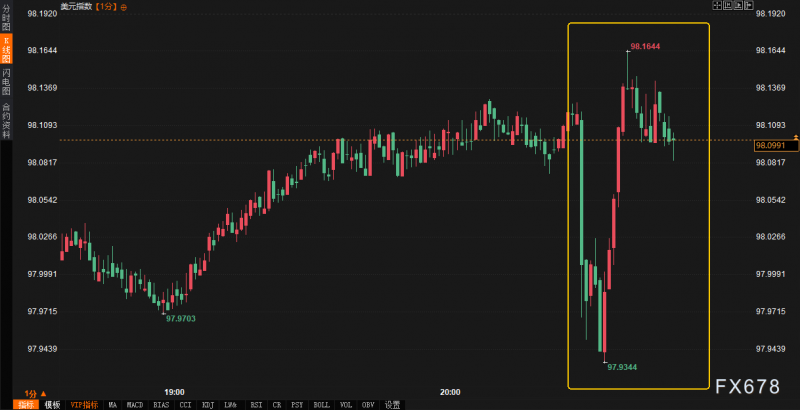Apply the LW& indicator
The image size is (800, 410).
pyautogui.click(x=232, y=405)
